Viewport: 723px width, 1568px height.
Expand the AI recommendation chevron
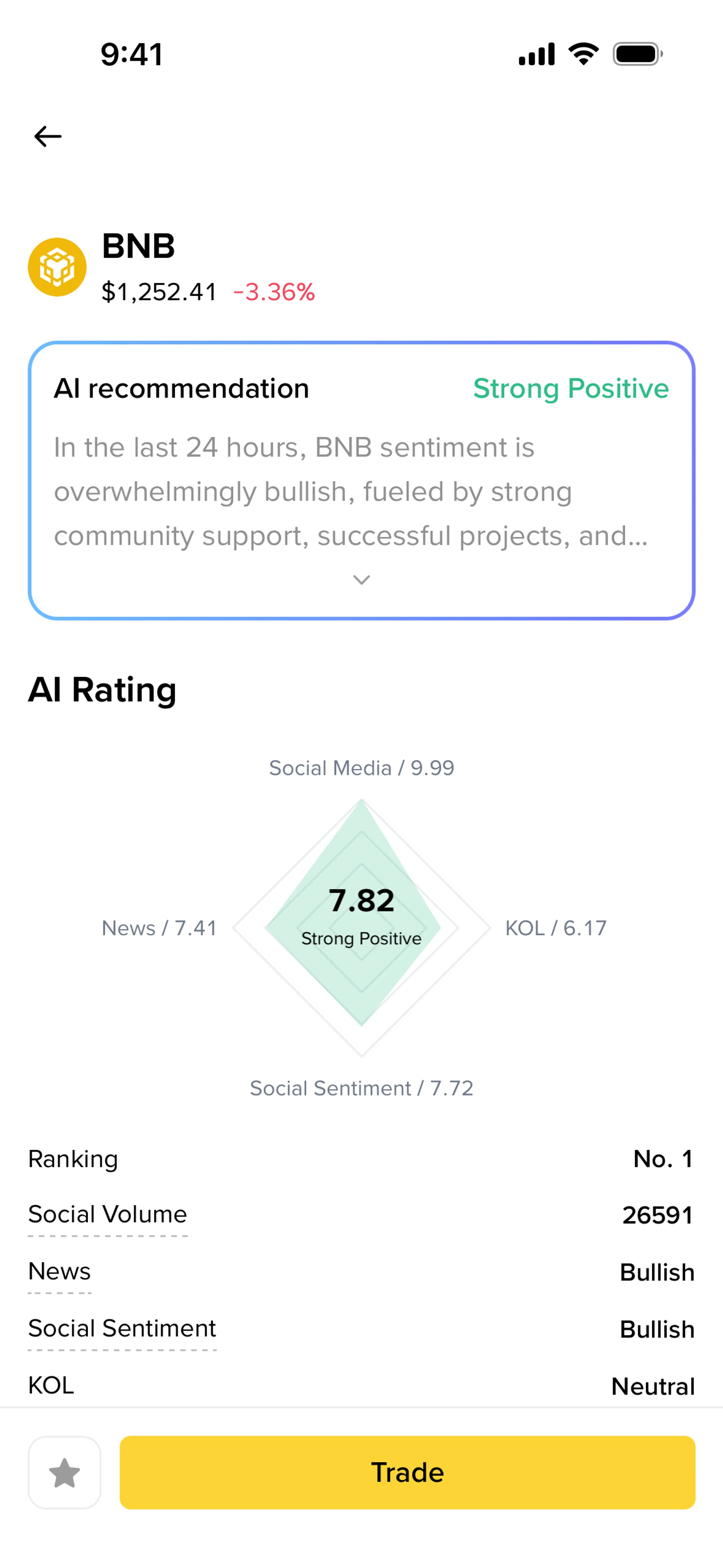pos(361,579)
